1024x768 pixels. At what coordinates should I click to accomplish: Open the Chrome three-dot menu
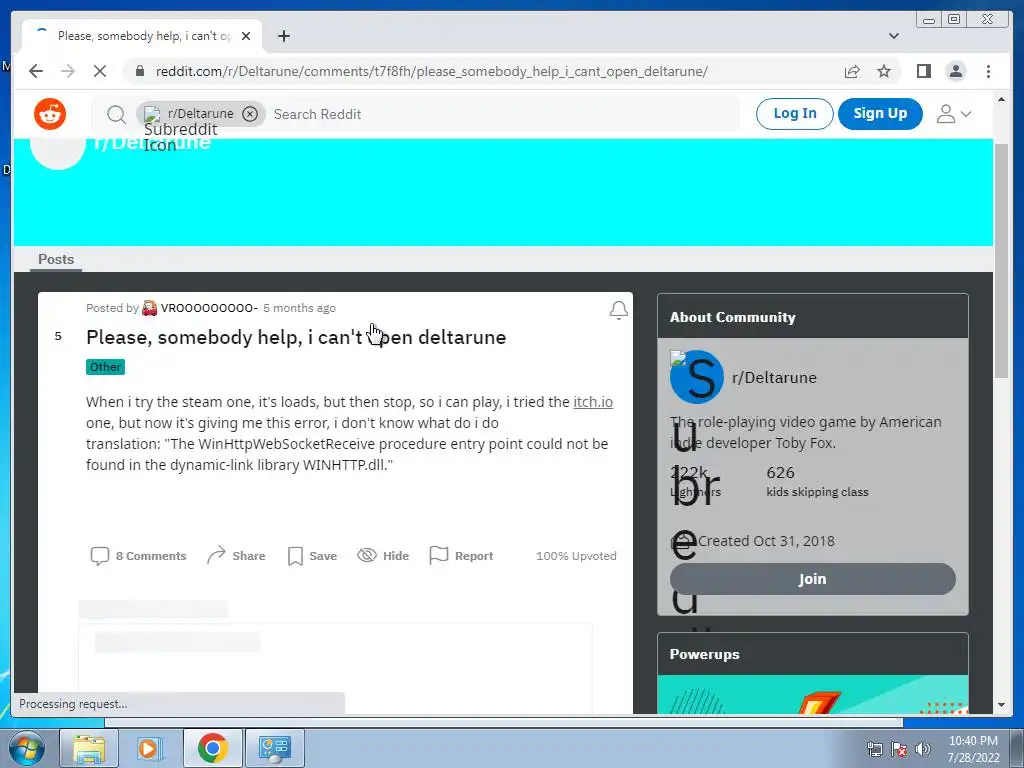pos(988,71)
